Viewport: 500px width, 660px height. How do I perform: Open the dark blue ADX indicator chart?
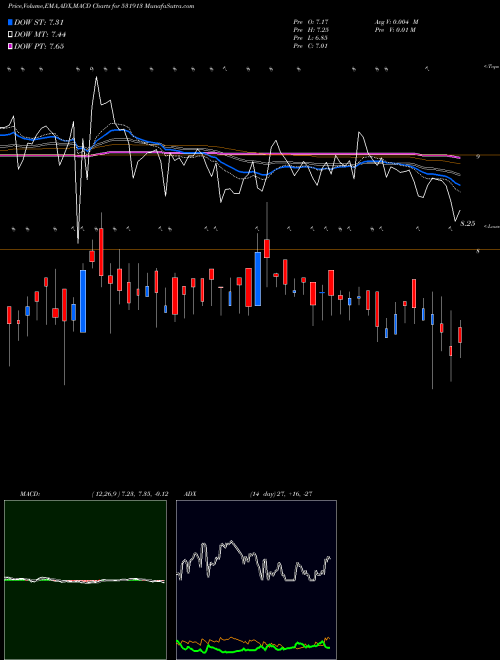256,580
